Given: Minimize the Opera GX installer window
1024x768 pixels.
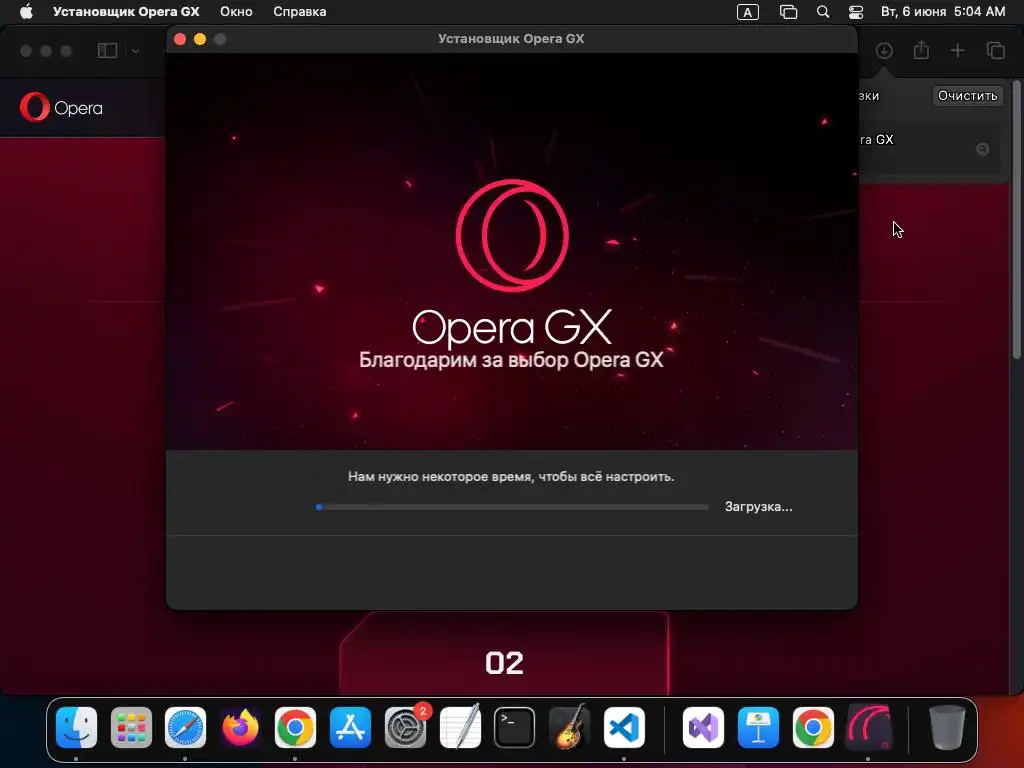Looking at the screenshot, I should point(200,39).
